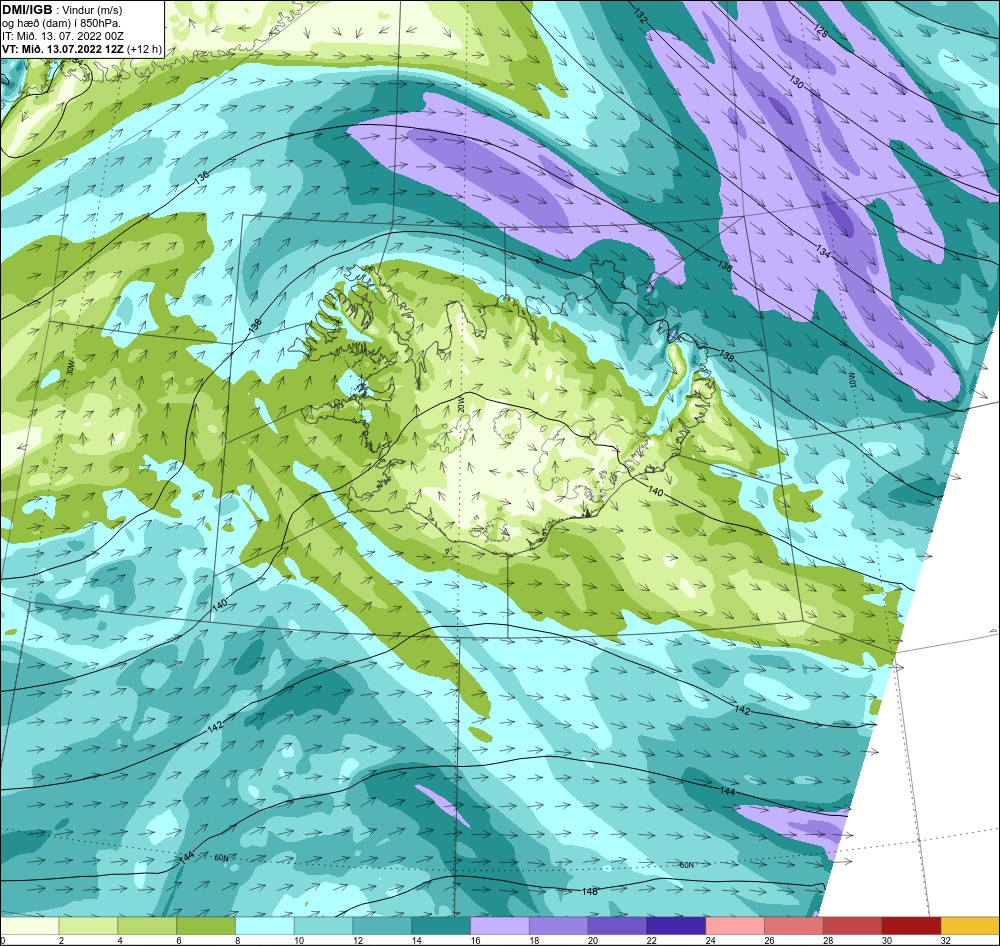Image resolution: width=1000 pixels, height=946 pixels.
Task: Select the 28–30 m/s red legend swatch
Action: tap(853, 926)
